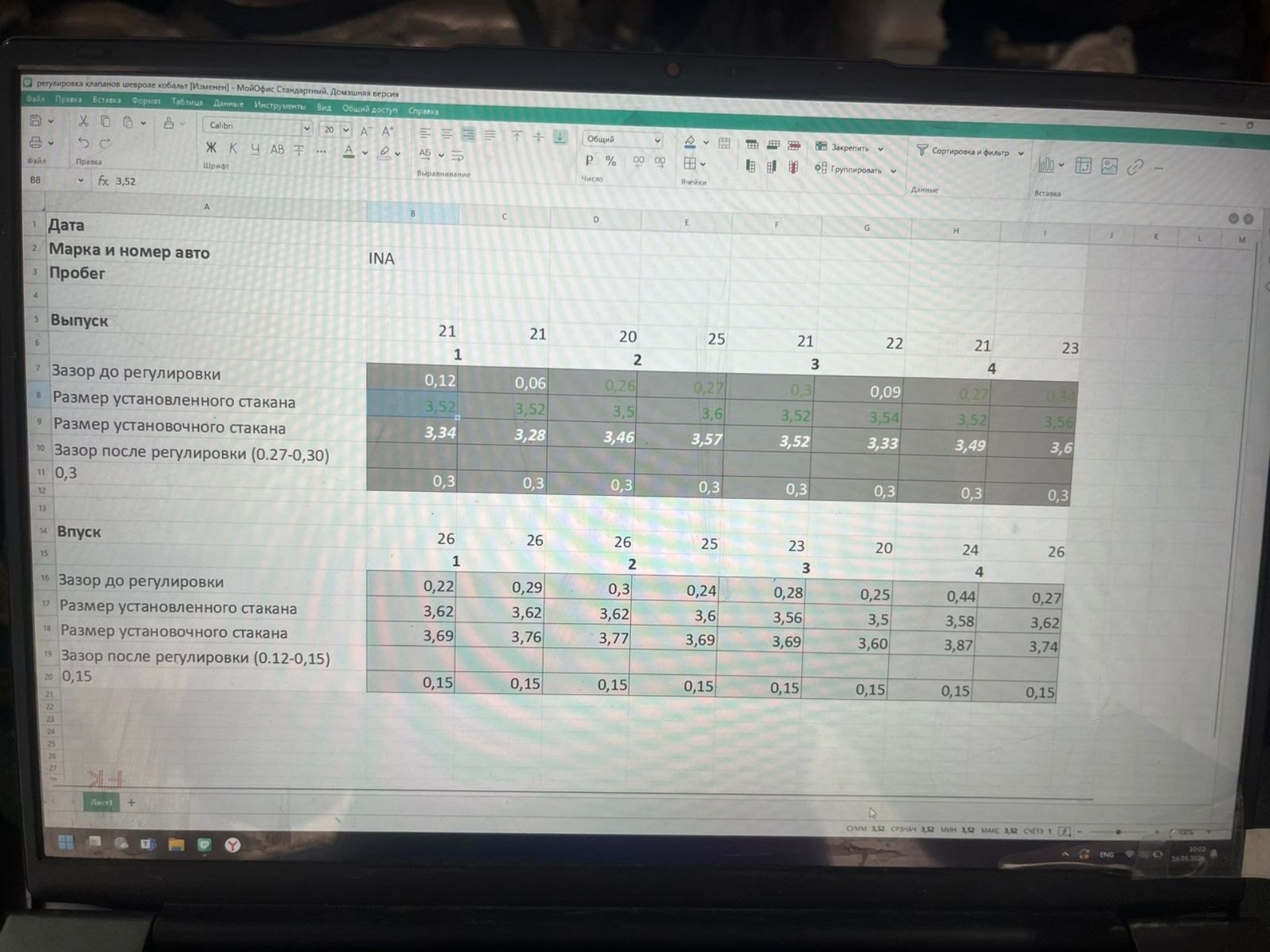Open the Вставка menu
The width and height of the screenshot is (1270, 952).
106,100
